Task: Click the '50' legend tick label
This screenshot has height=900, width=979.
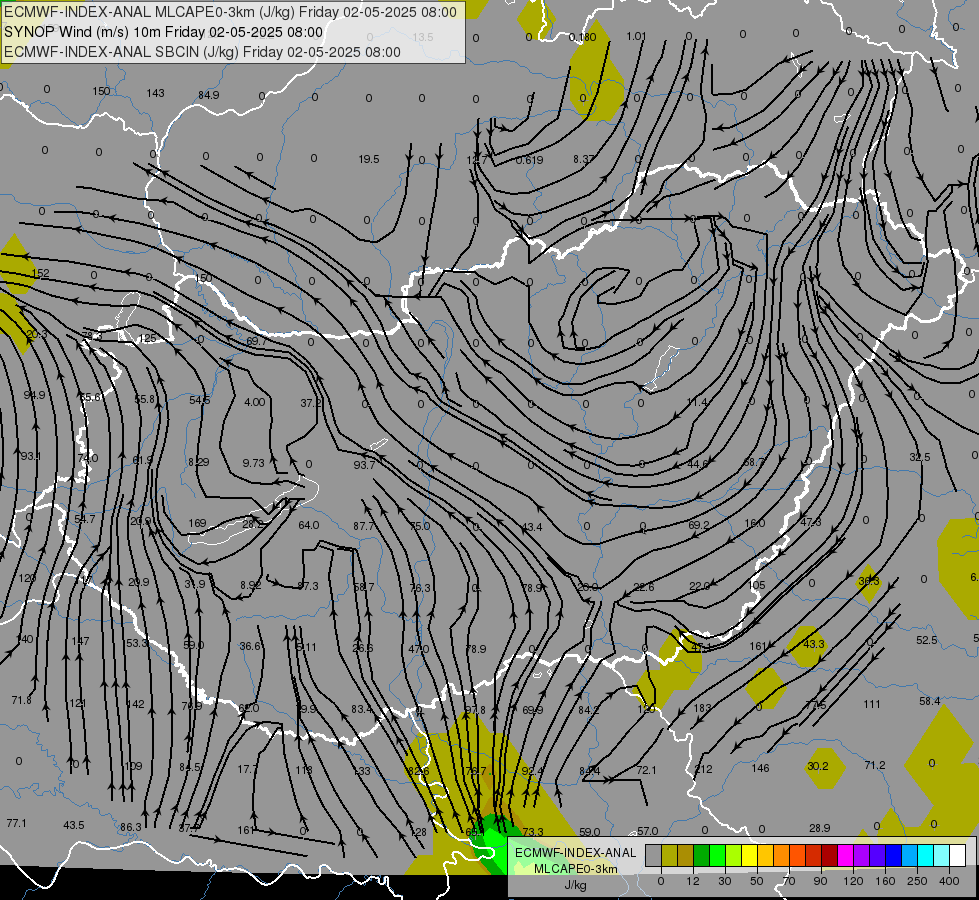Action: click(x=756, y=881)
